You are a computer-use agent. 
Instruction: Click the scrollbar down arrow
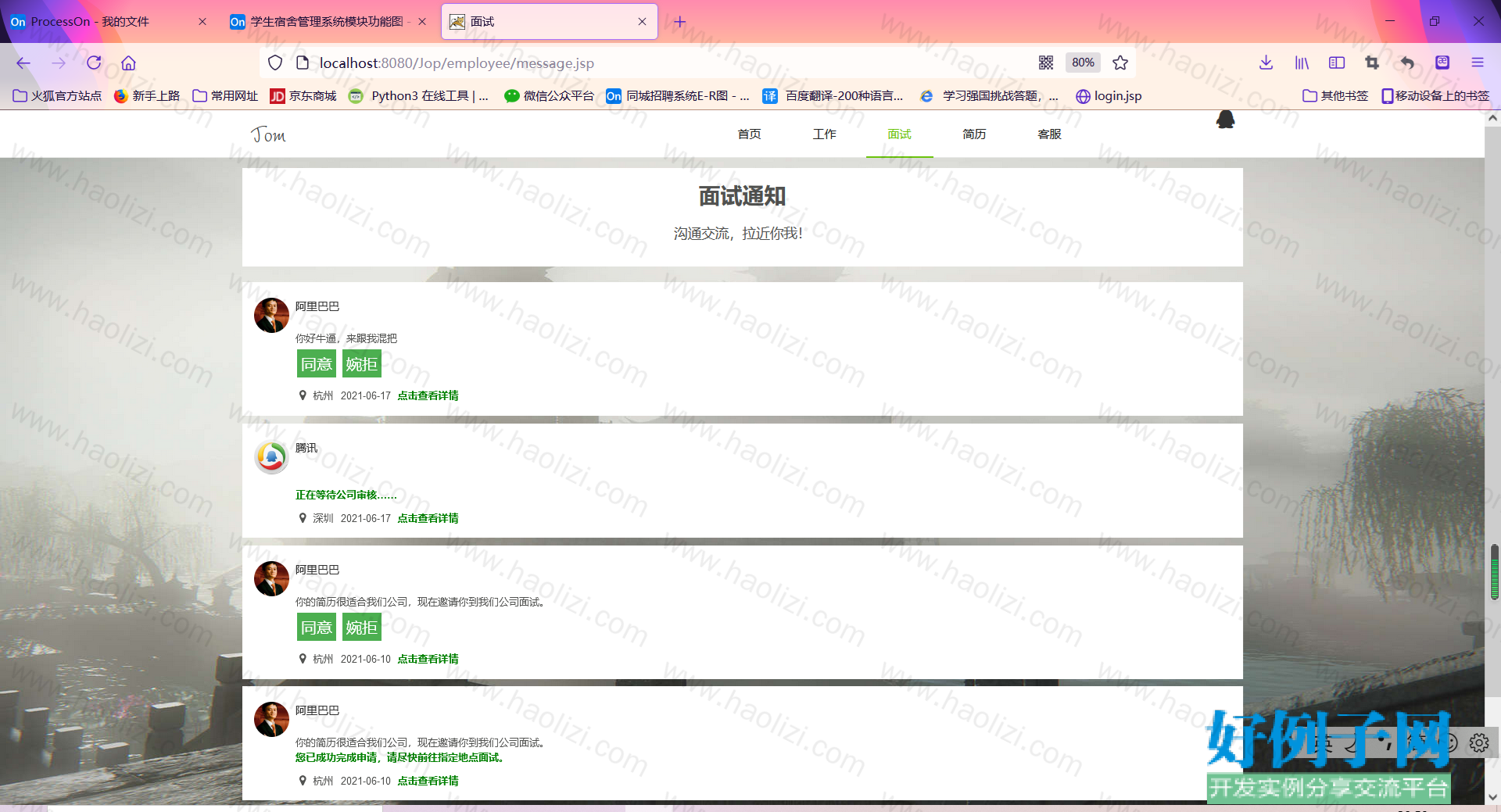pos(1492,797)
